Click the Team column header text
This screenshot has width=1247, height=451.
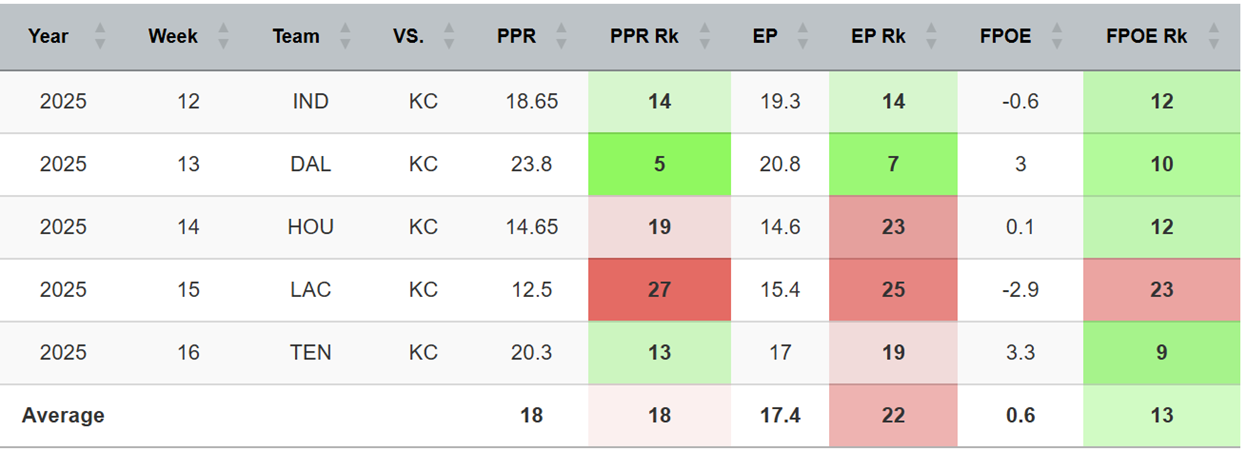click(x=295, y=37)
